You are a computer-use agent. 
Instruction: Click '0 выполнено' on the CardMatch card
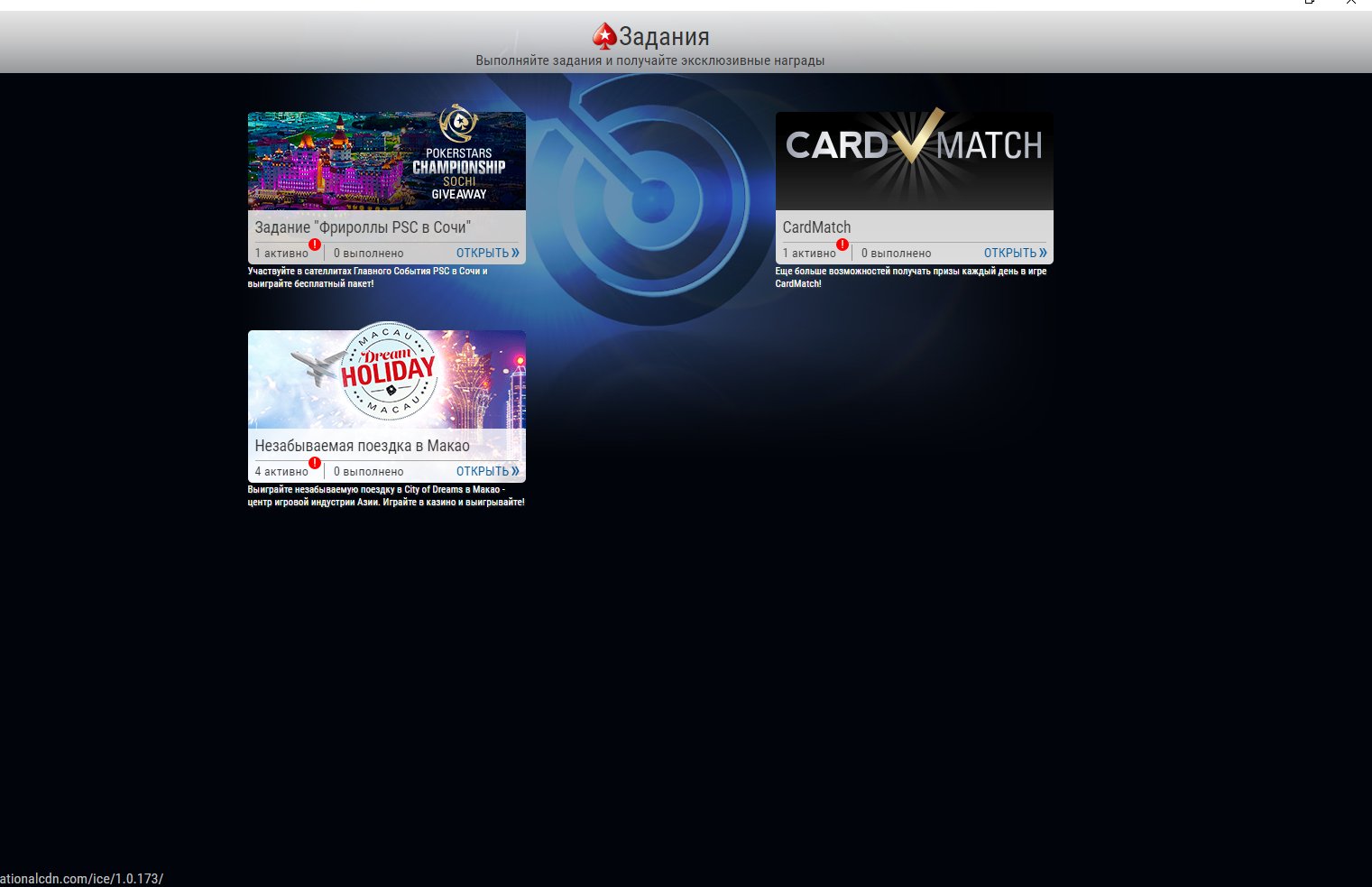897,254
